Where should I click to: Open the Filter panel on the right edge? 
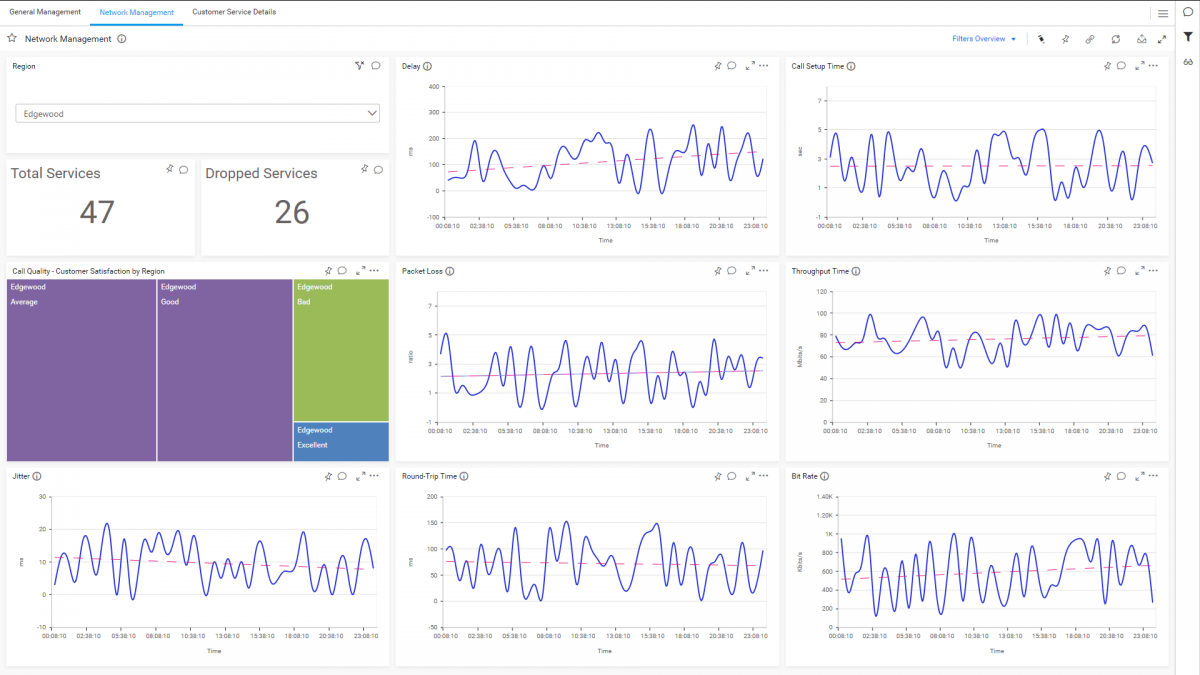point(1186,39)
